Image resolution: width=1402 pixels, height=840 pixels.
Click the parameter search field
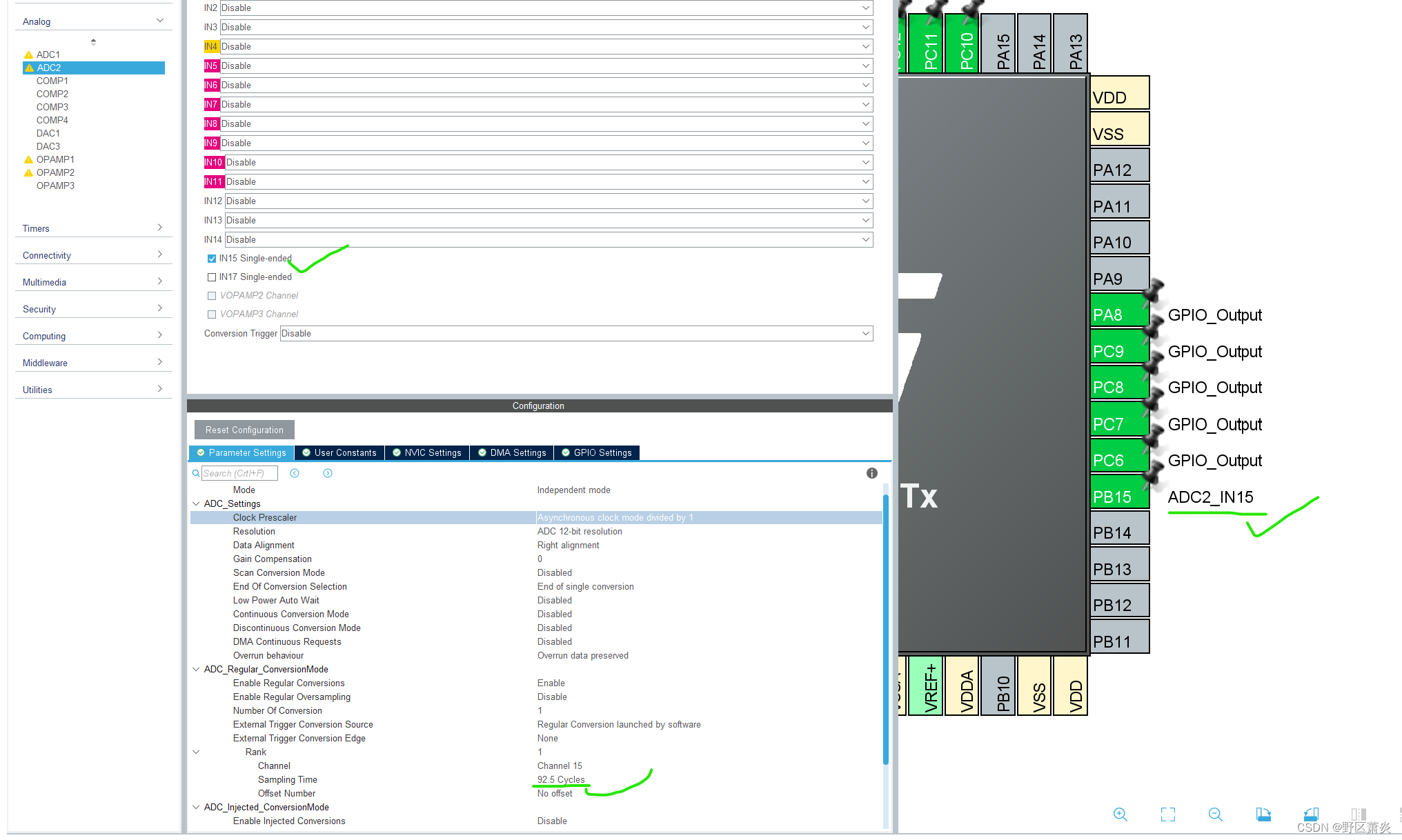[x=239, y=473]
